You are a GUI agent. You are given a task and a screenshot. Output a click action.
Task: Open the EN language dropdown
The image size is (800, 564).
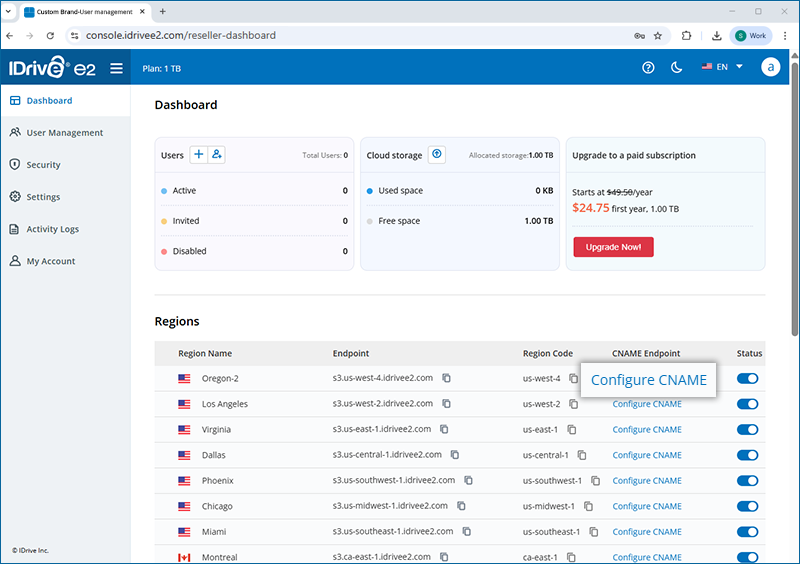pyautogui.click(x=722, y=67)
